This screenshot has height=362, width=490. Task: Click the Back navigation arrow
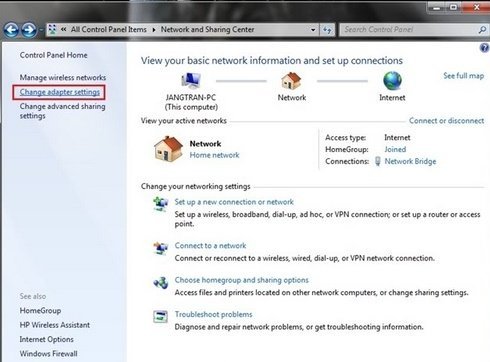point(11,30)
